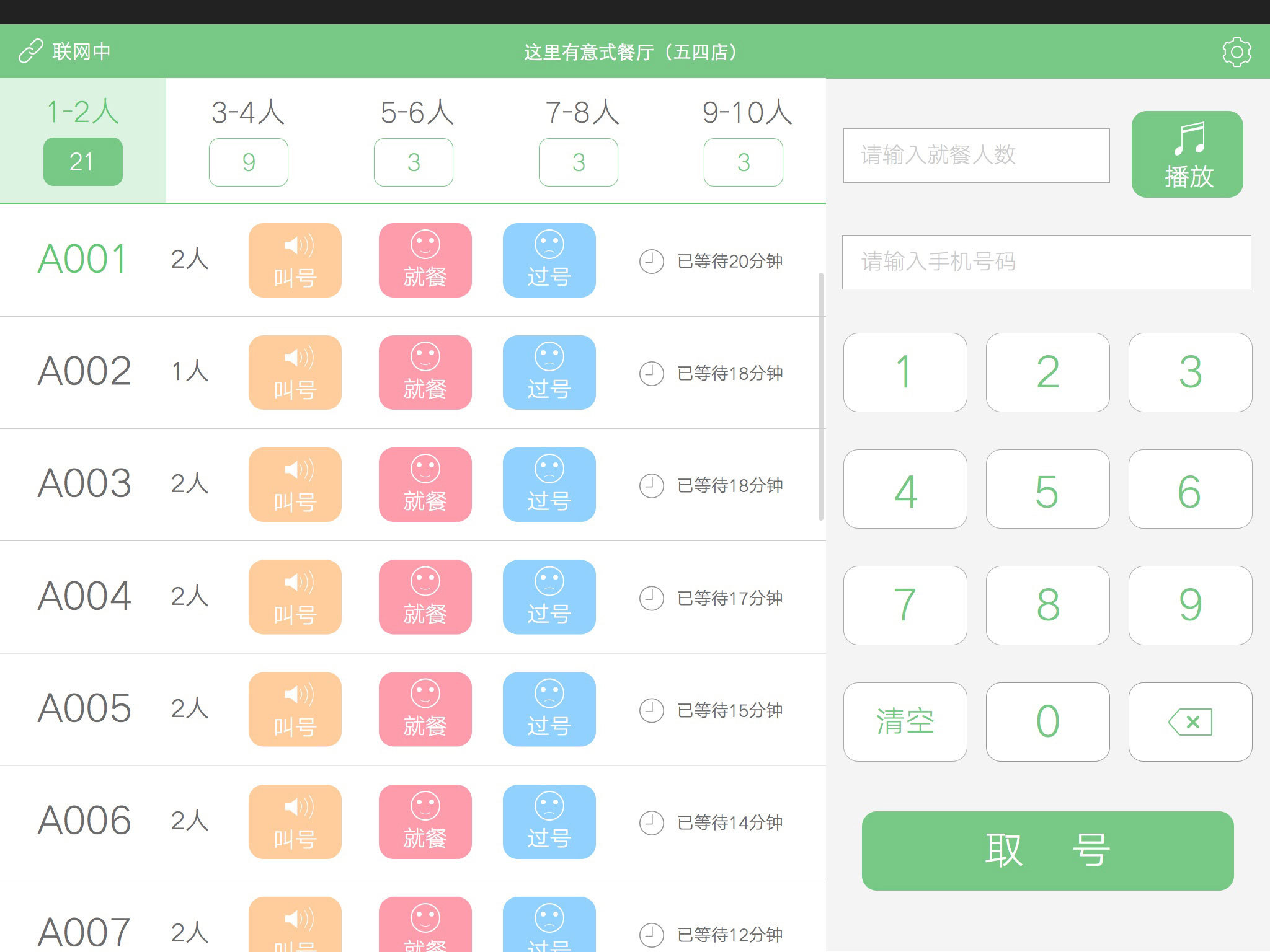The image size is (1270, 952).
Task: Focus the 请输入手机号码 input field
Action: [x=1046, y=262]
